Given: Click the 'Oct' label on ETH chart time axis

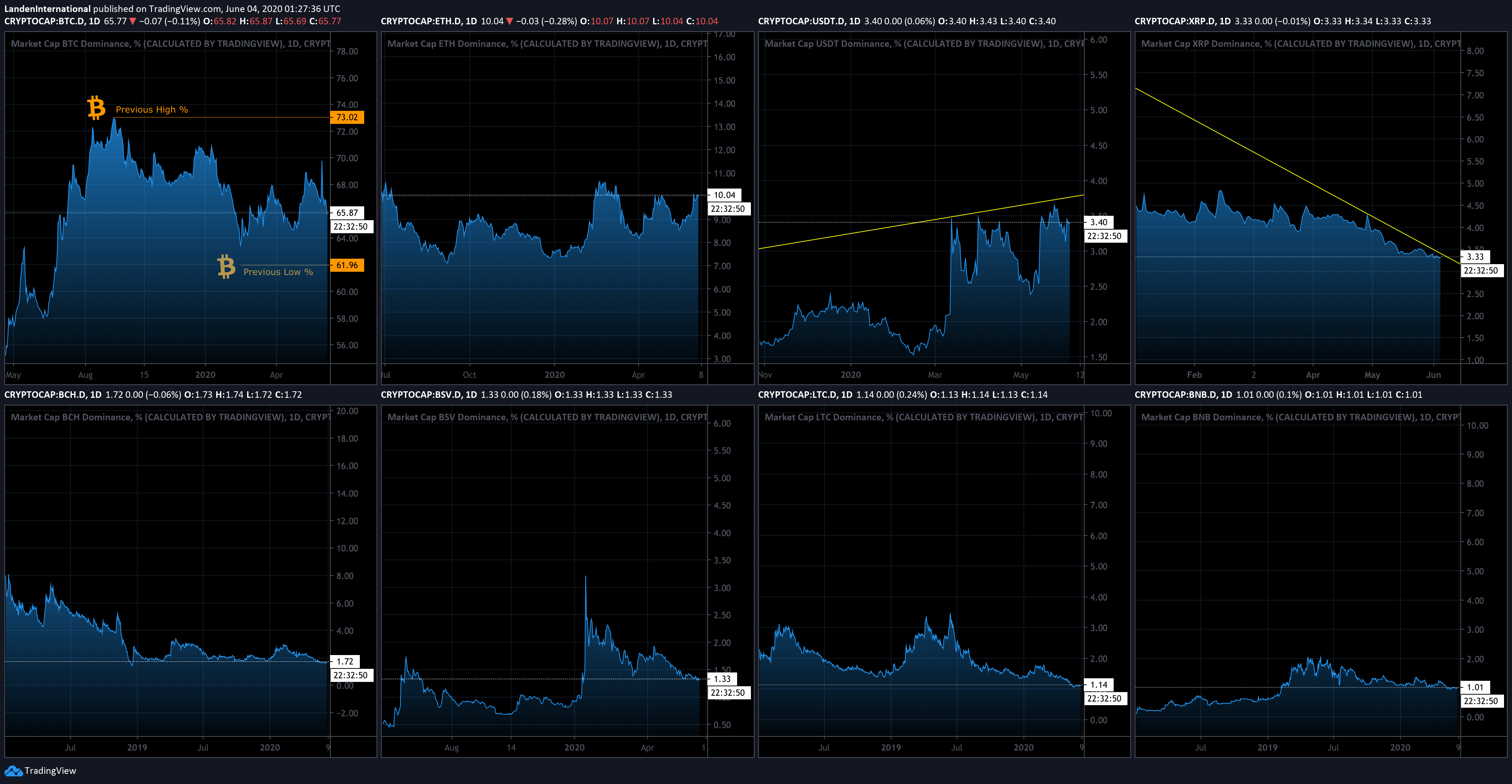Looking at the screenshot, I should click(x=470, y=375).
